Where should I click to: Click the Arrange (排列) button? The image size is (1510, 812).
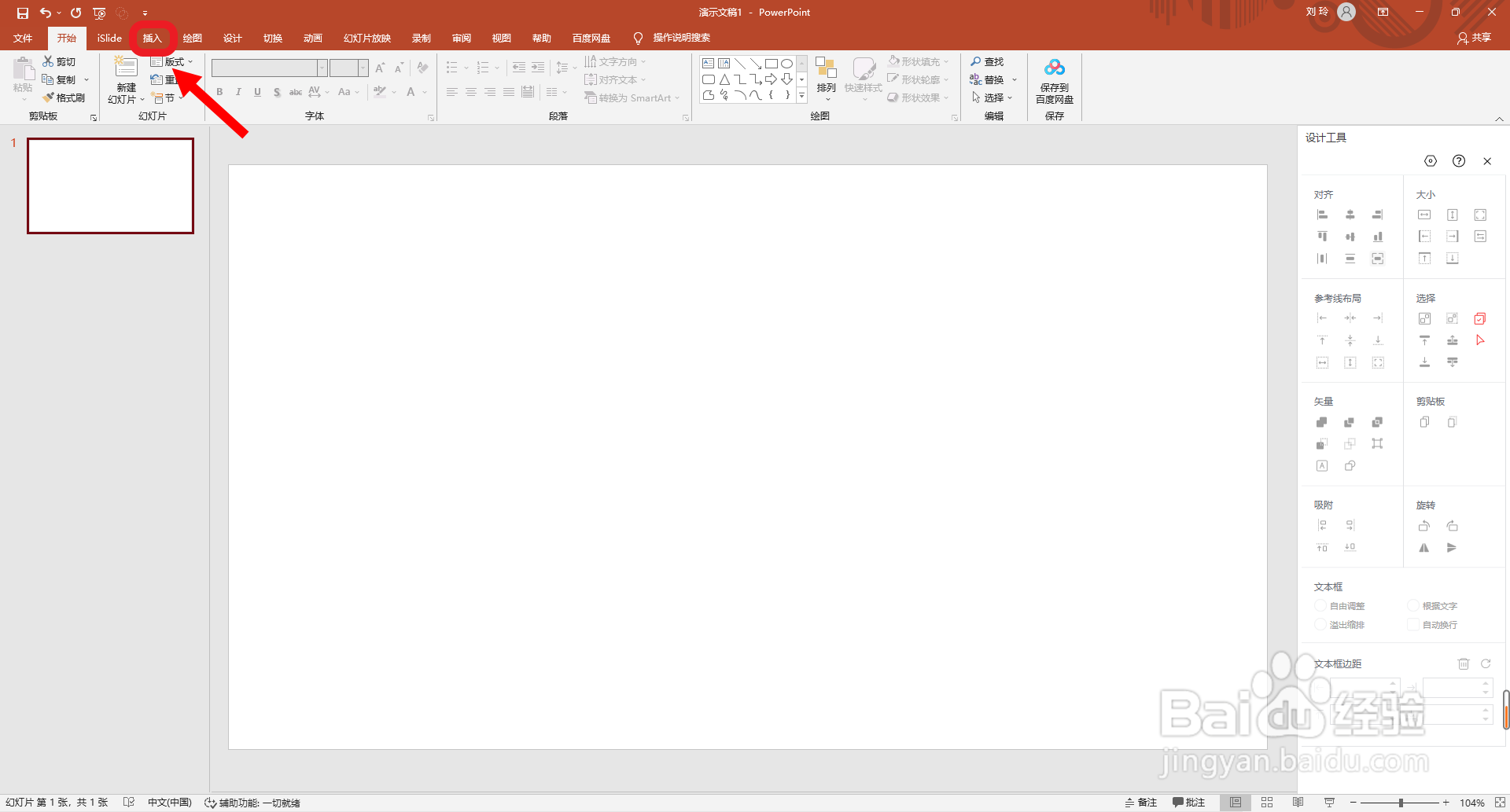(x=826, y=78)
